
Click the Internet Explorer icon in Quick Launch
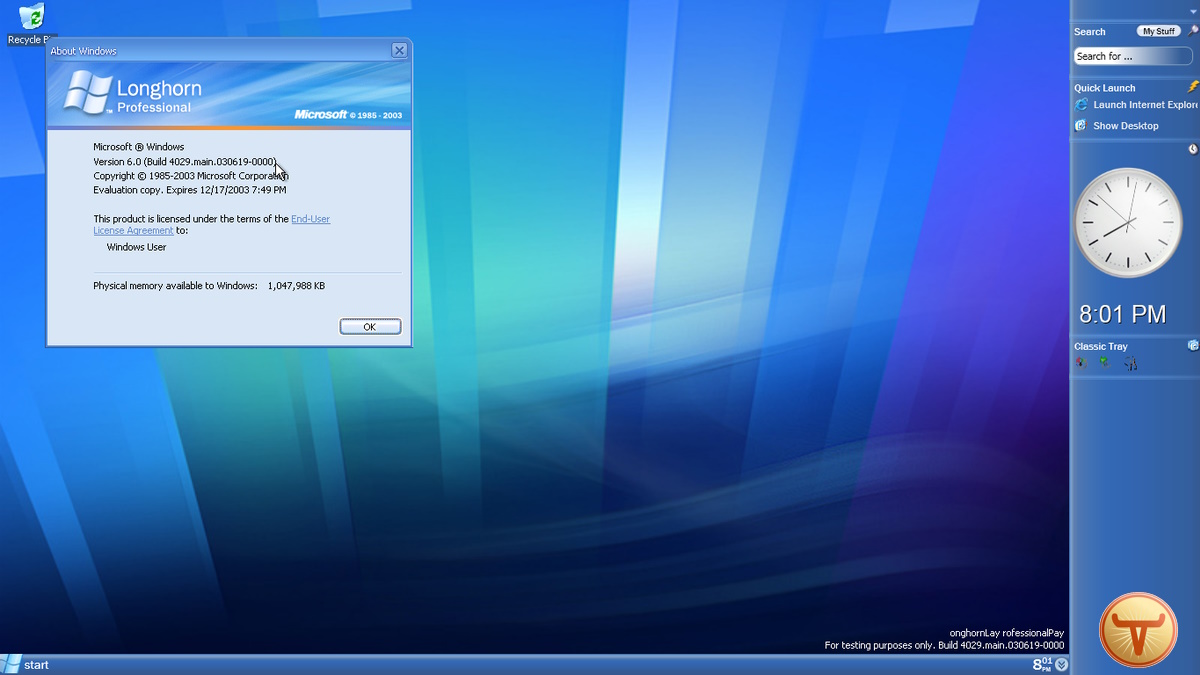1081,105
